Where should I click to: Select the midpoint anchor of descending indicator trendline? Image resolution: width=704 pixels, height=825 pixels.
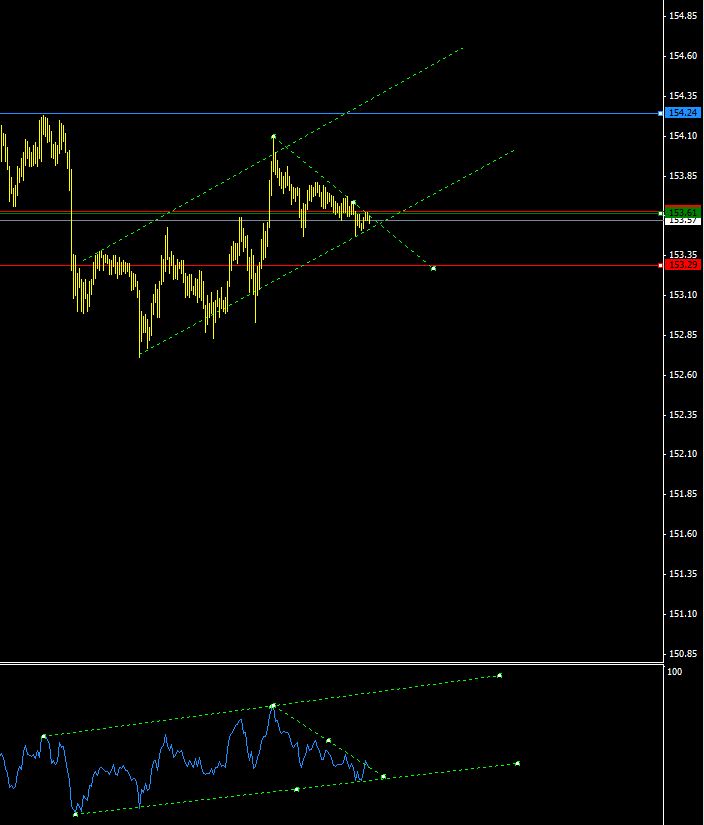click(x=328, y=741)
